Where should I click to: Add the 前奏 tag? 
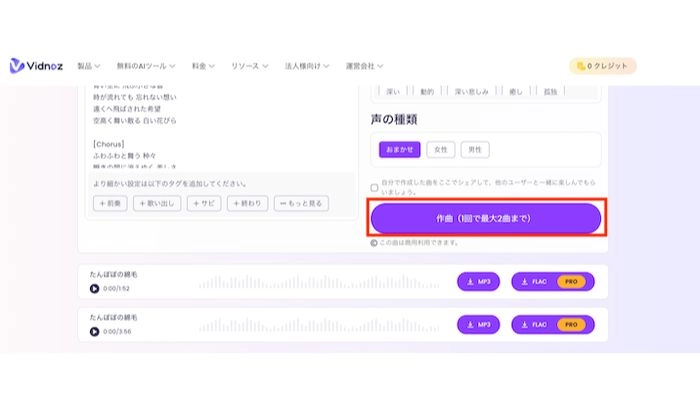pos(110,203)
